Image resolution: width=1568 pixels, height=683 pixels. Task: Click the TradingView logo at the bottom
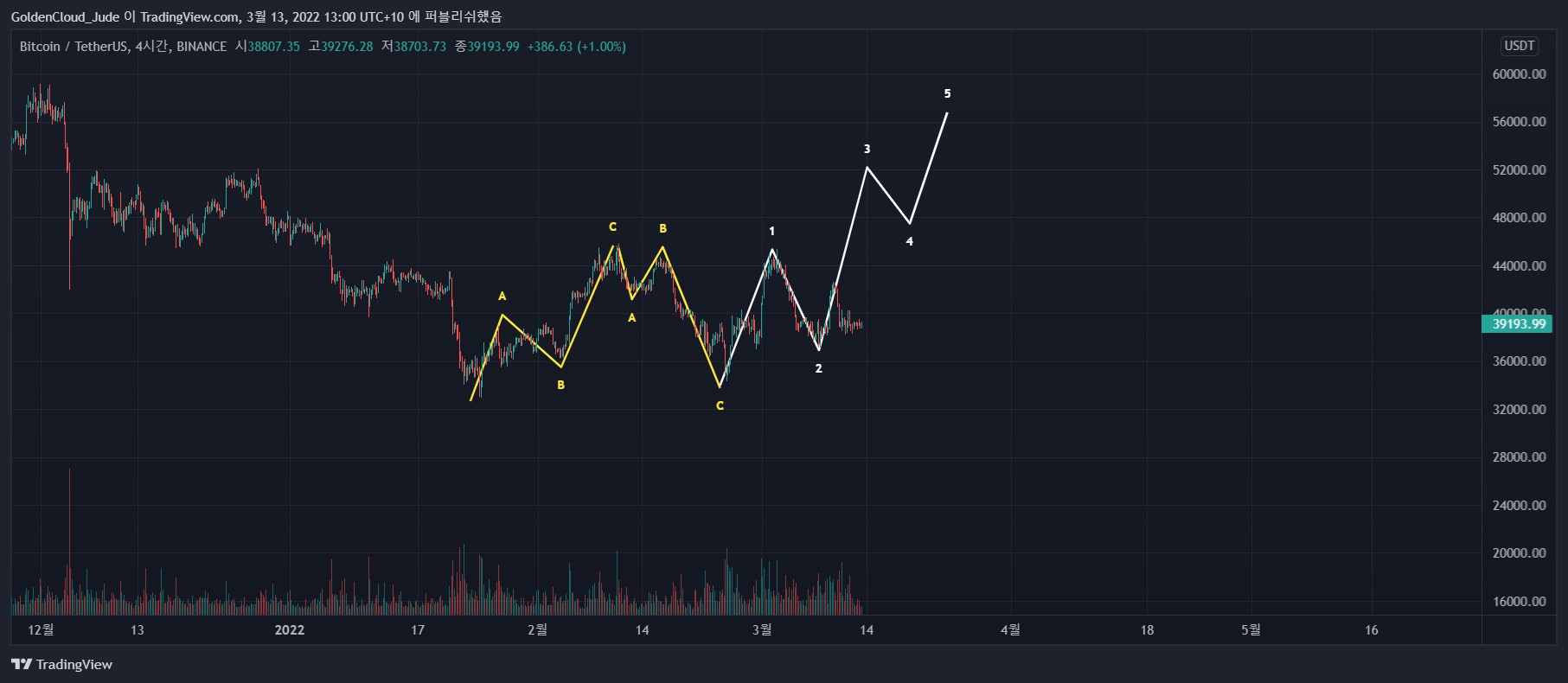pyautogui.click(x=61, y=664)
